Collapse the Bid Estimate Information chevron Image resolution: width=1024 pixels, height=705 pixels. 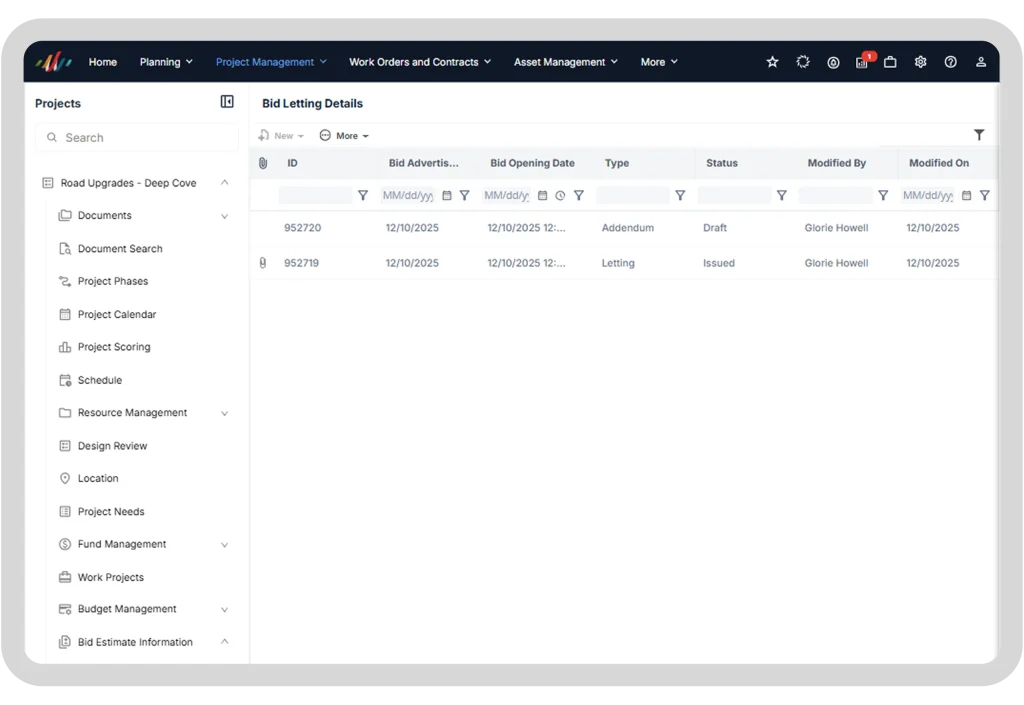tap(224, 642)
